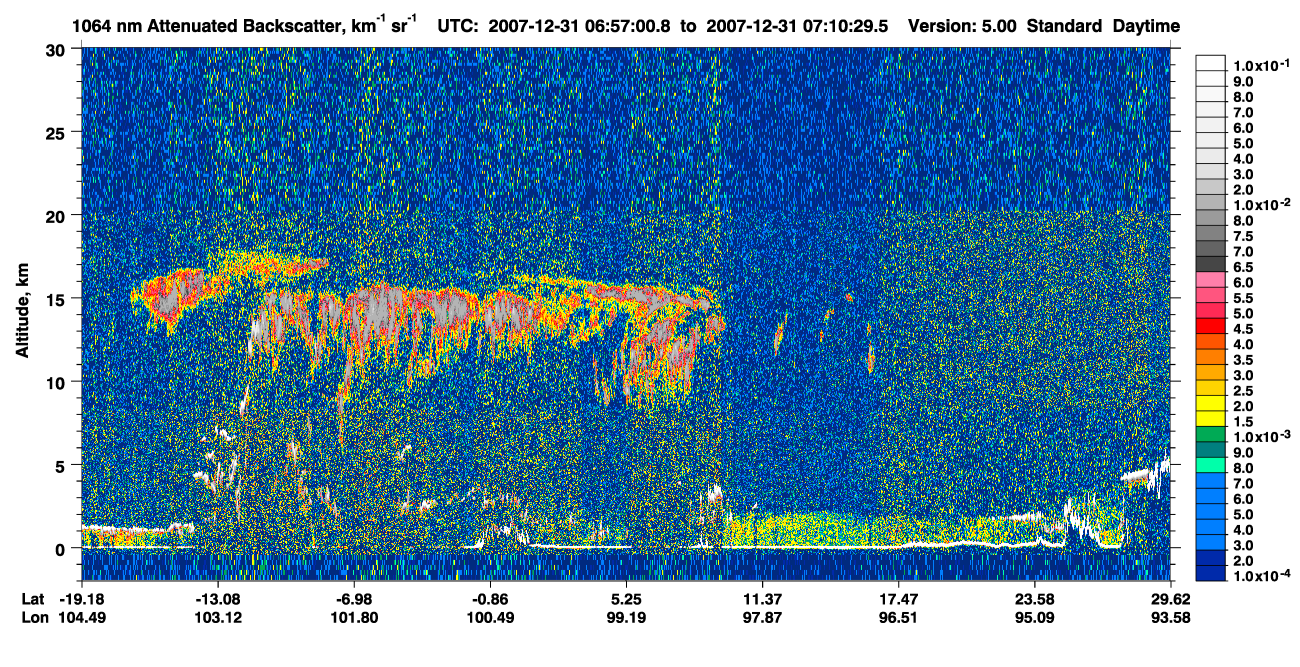Click longitude value 104.49
The image size is (1300, 667).
coord(83,617)
